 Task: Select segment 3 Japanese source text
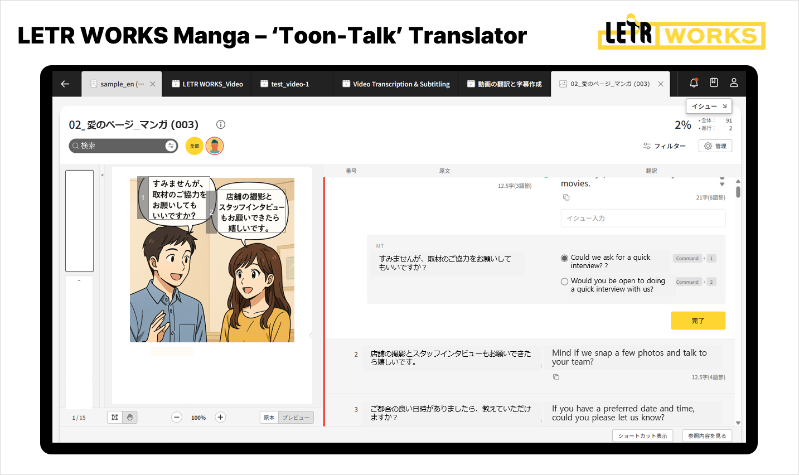coord(450,413)
